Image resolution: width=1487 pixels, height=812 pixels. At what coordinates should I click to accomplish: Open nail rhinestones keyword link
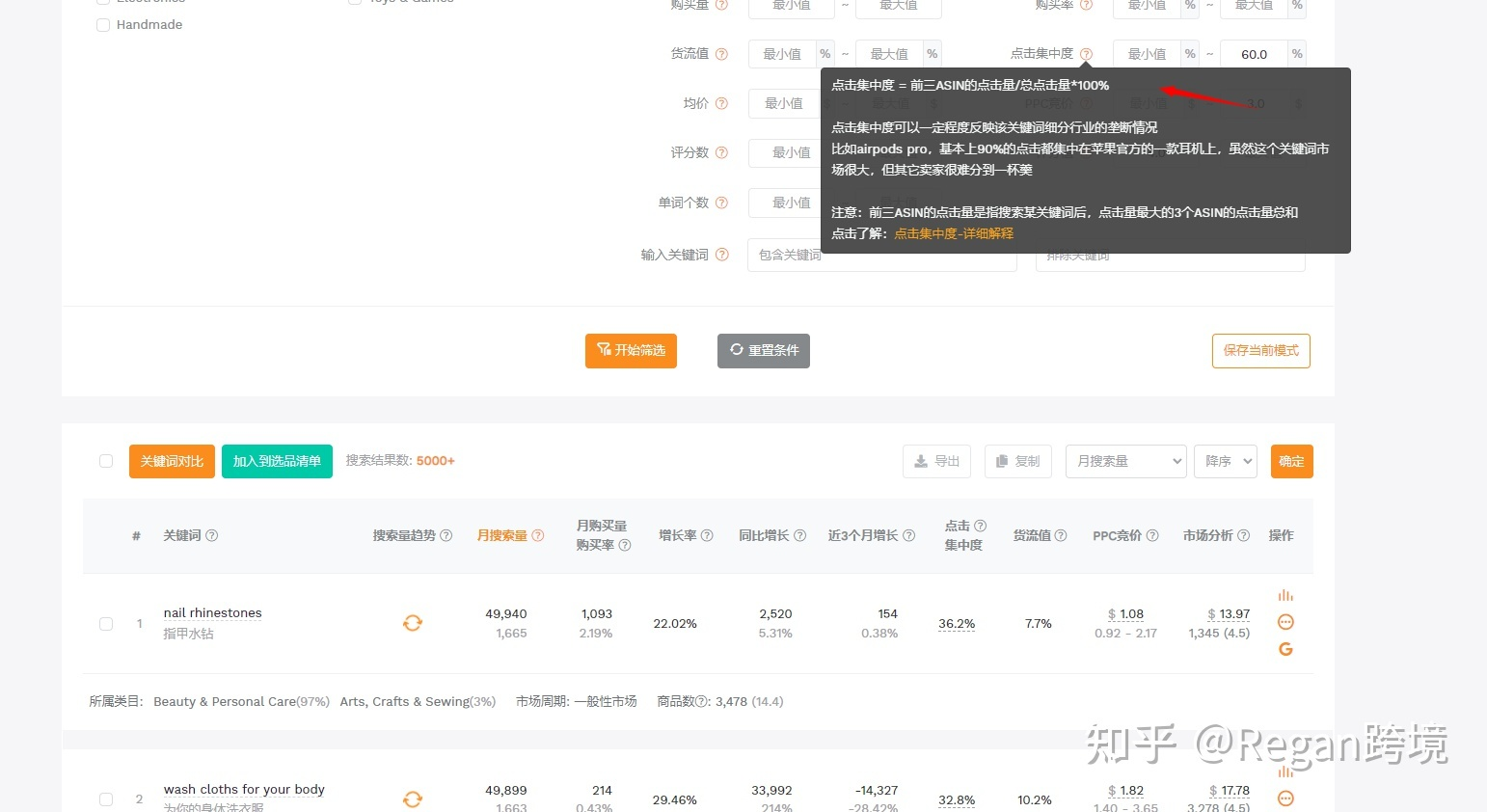coord(212,613)
